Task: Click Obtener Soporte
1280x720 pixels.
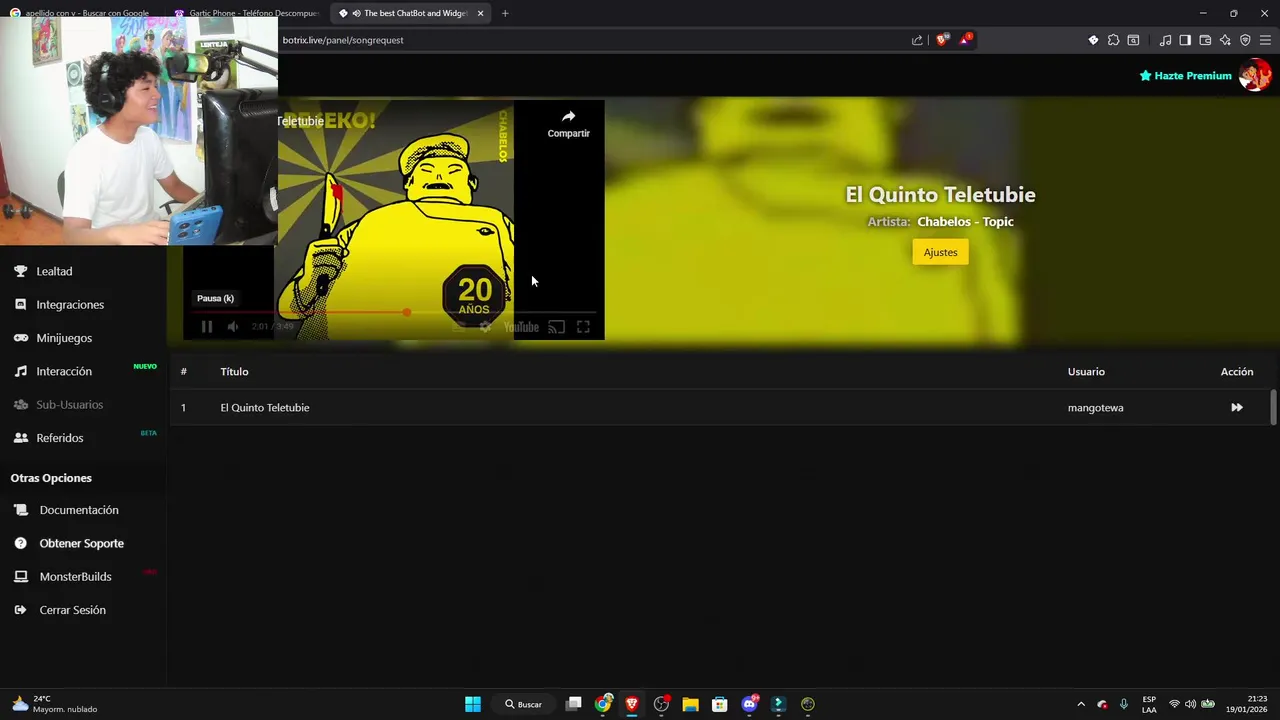Action: click(x=82, y=543)
